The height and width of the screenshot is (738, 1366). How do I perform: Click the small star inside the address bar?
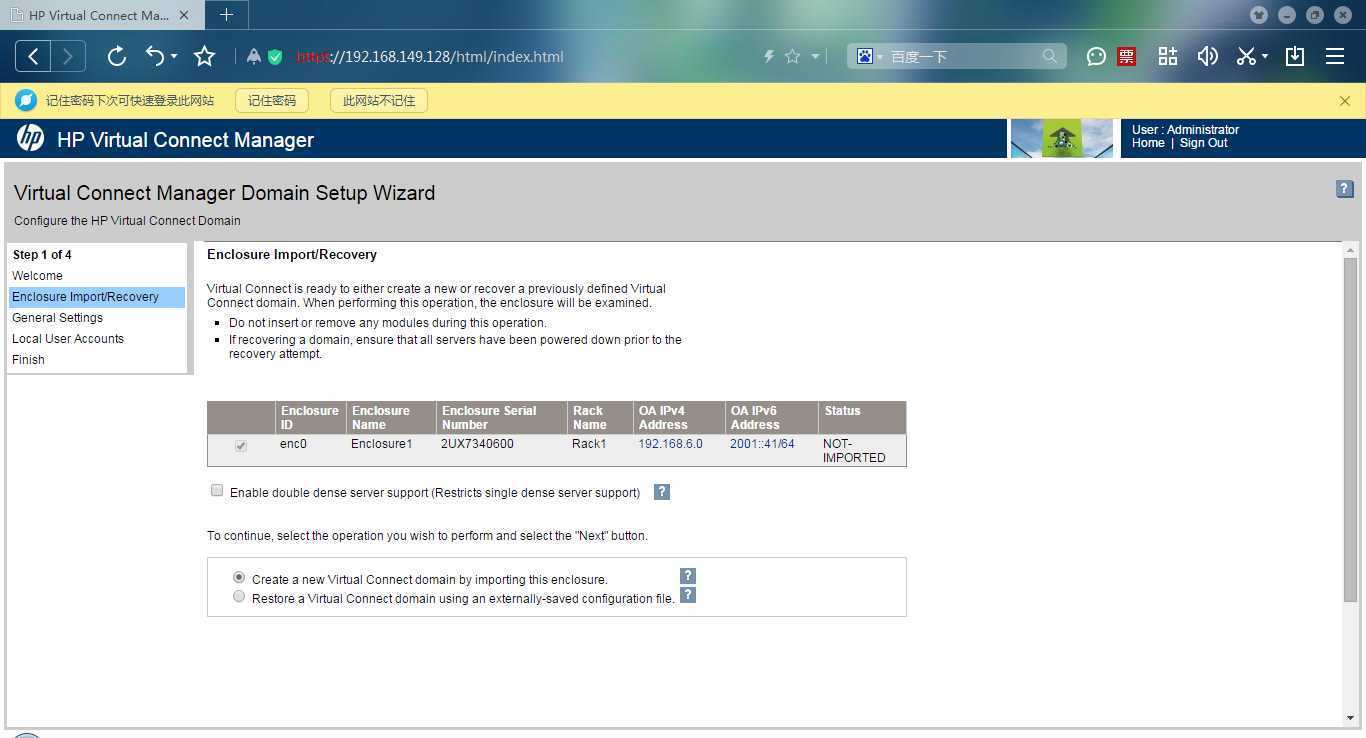click(793, 57)
